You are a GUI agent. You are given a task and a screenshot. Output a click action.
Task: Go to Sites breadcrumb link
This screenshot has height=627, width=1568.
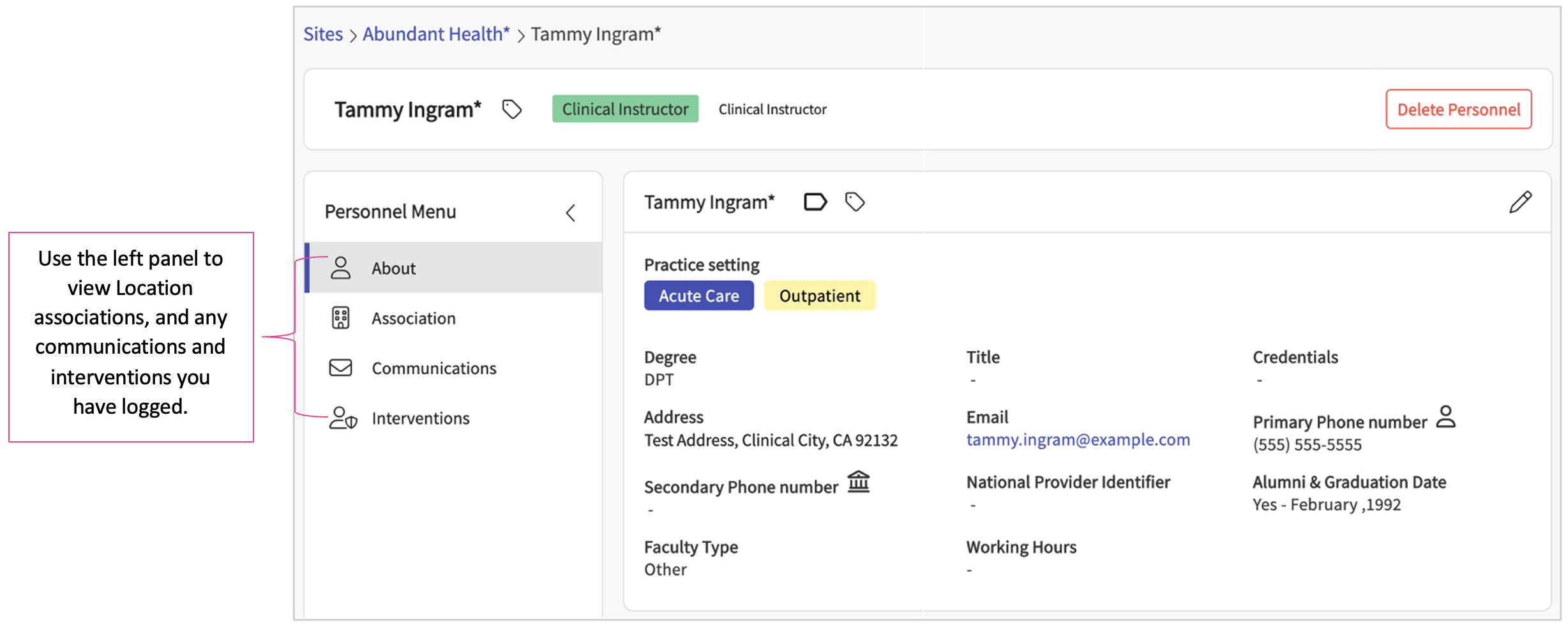pos(323,34)
